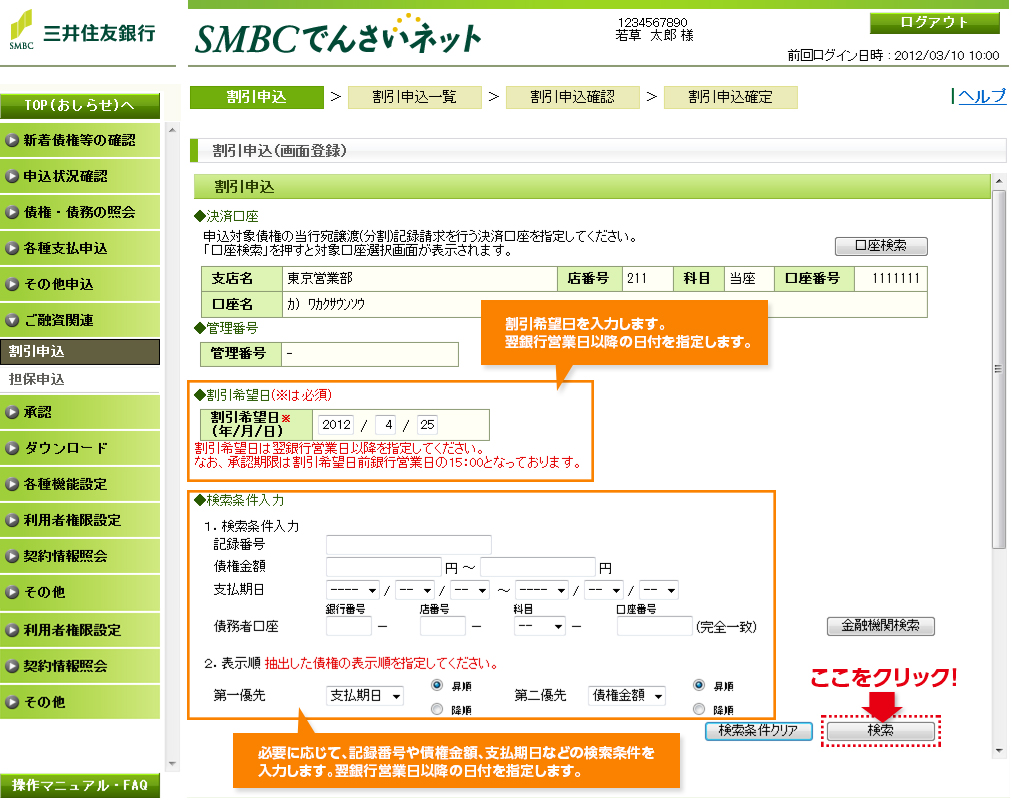Open the 支払期日 end month dropdown
Image resolution: width=1012 pixels, height=800 pixels.
coord(604,590)
